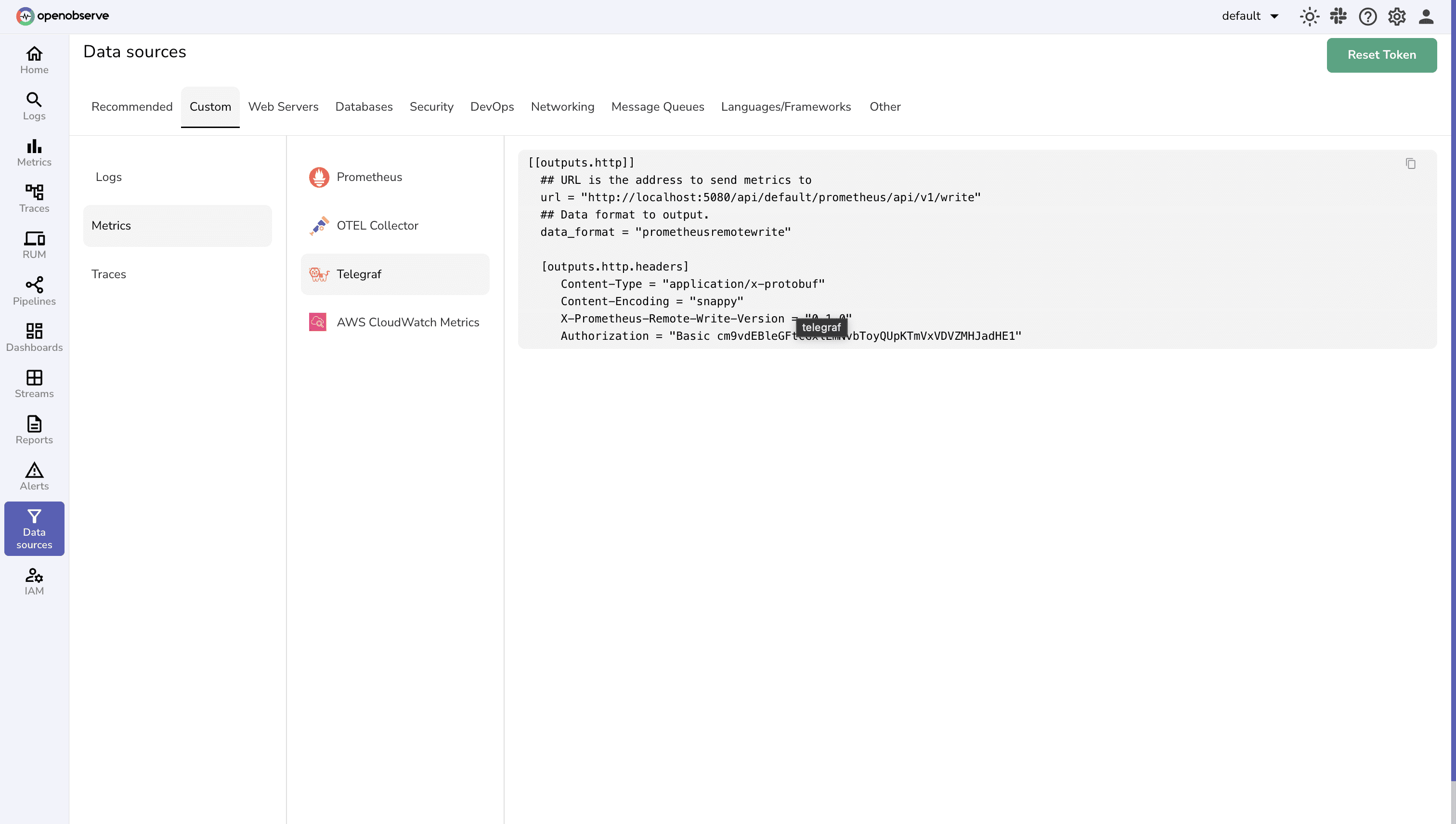
Task: Open the Alerts section
Action: [34, 476]
